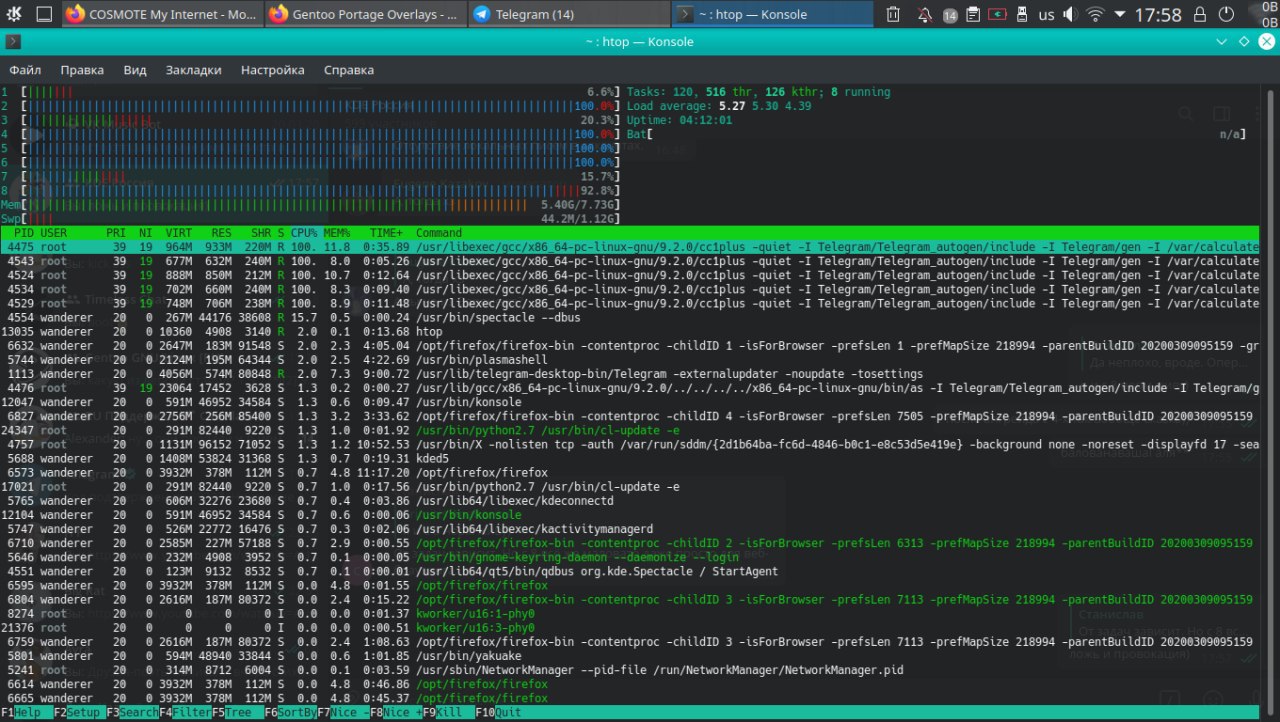This screenshot has height=722, width=1280.
Task: Sort by the RES column header
Action: click(x=221, y=233)
